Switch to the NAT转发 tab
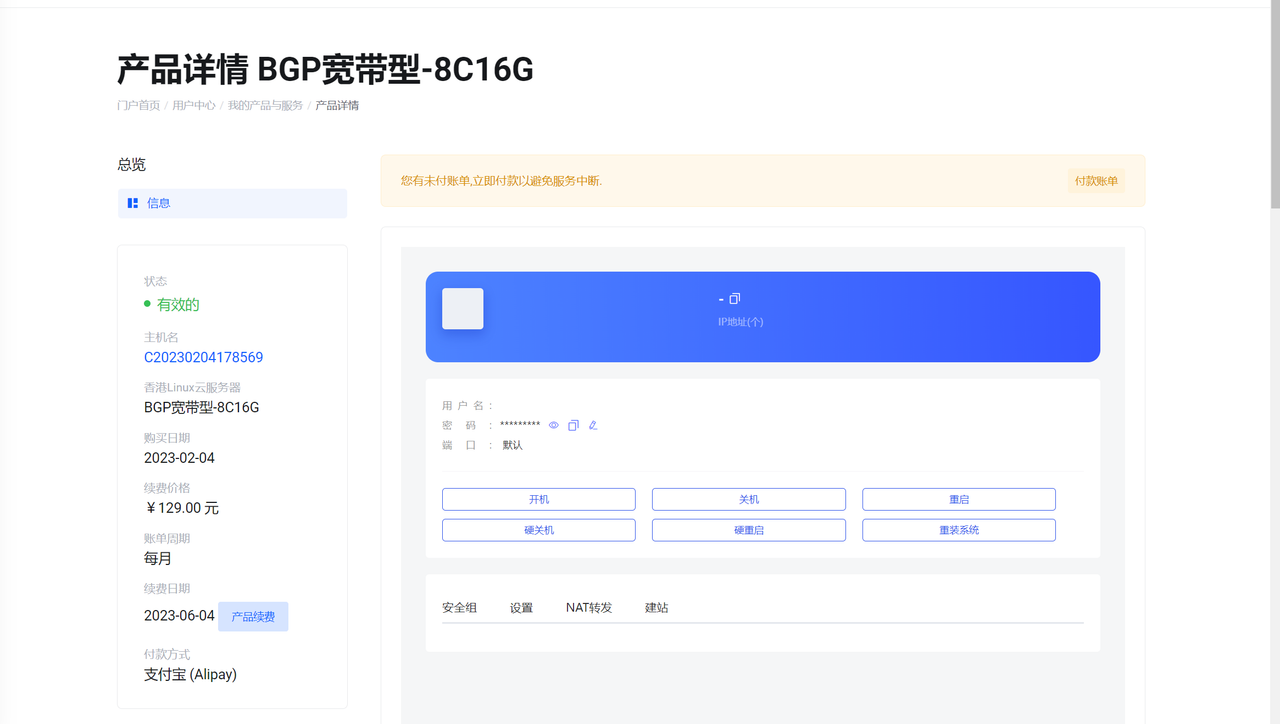Screen dimensions: 1280x724 589,607
